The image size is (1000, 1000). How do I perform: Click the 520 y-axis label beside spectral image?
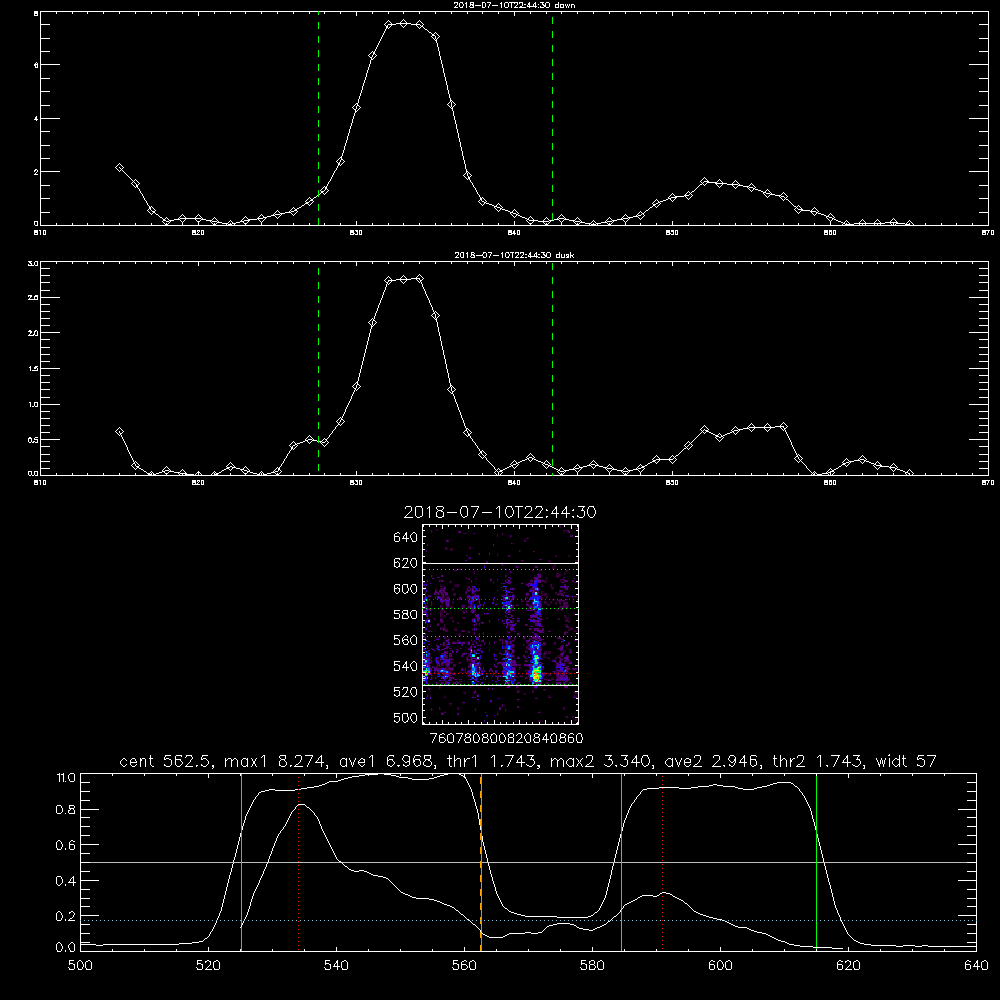coord(406,692)
